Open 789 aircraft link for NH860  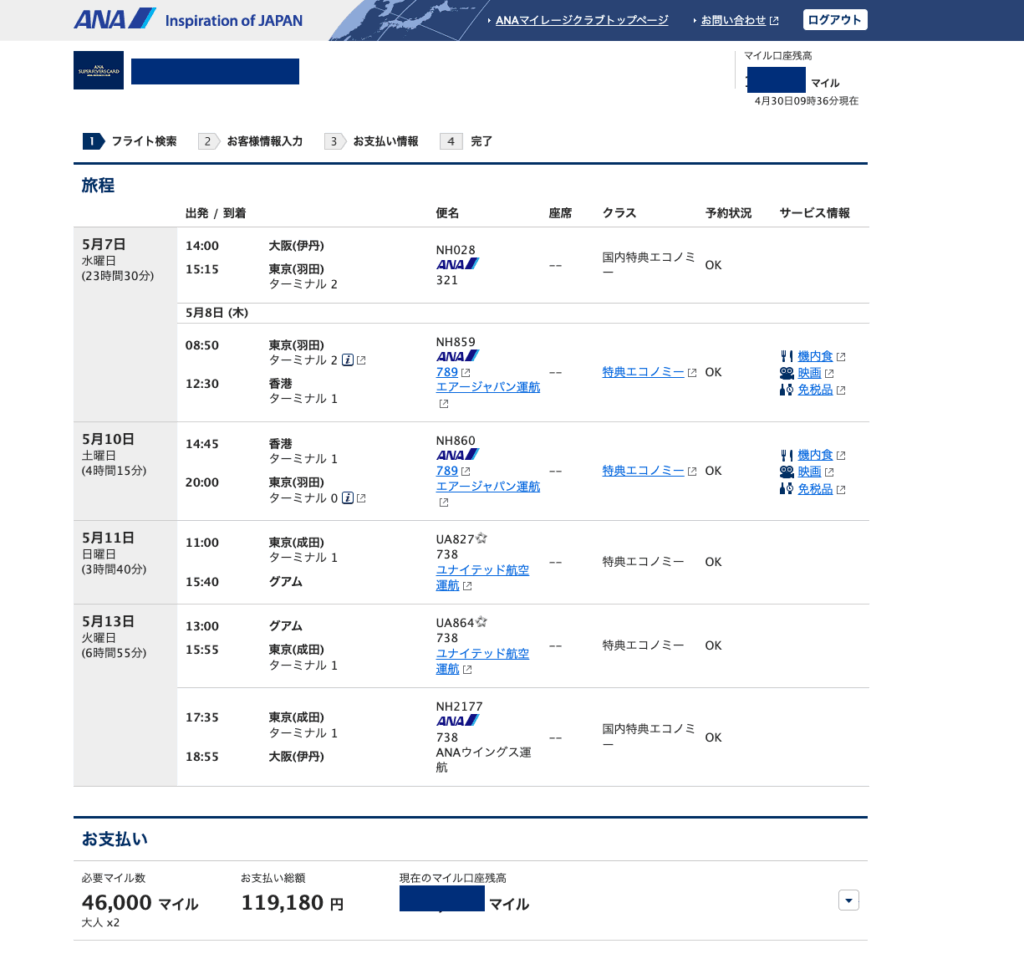point(447,470)
